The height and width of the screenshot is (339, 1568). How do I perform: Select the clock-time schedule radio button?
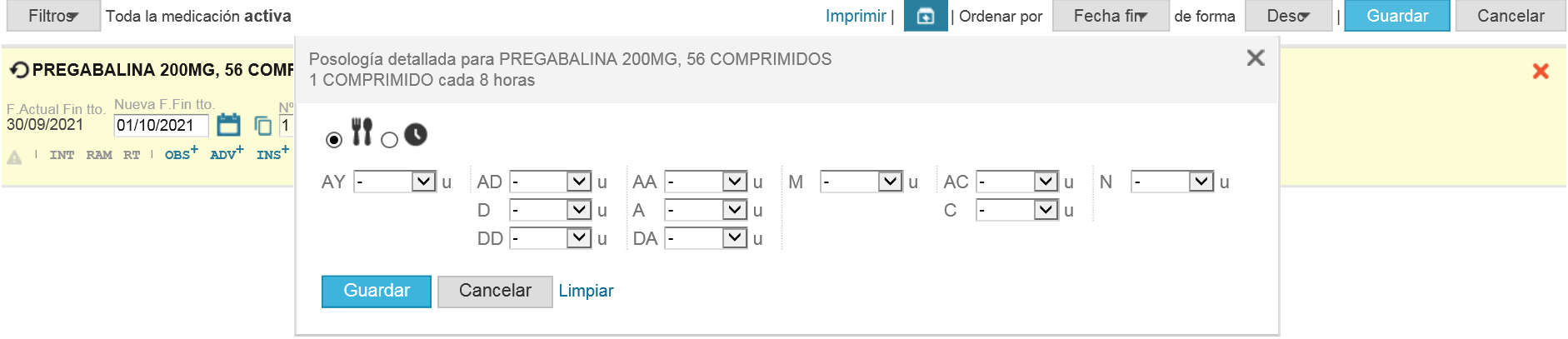tap(389, 140)
